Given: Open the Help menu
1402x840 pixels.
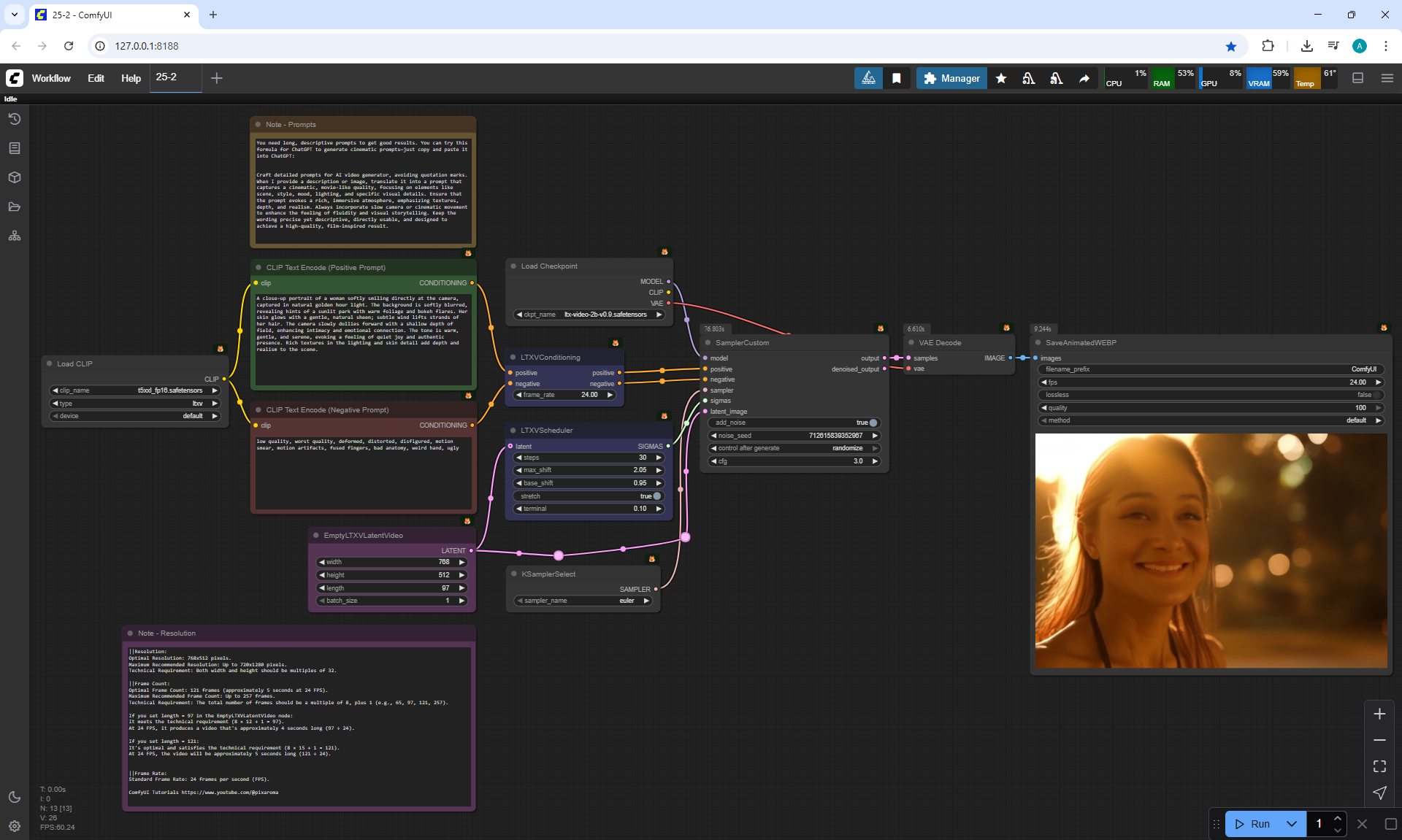Looking at the screenshot, I should pos(131,78).
